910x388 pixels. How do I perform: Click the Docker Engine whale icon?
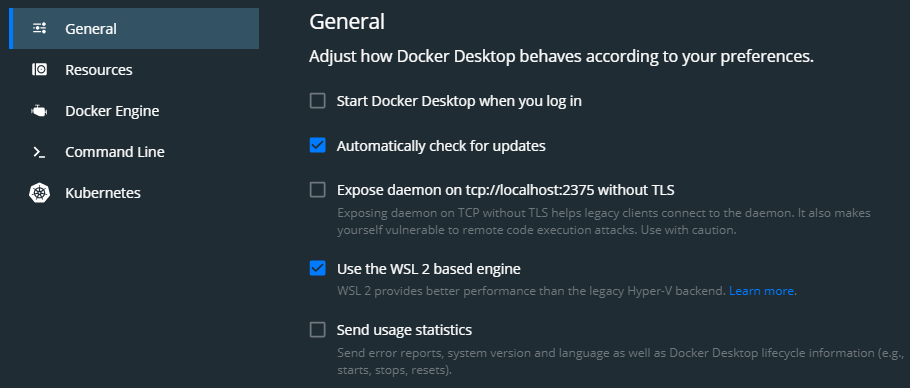39,111
